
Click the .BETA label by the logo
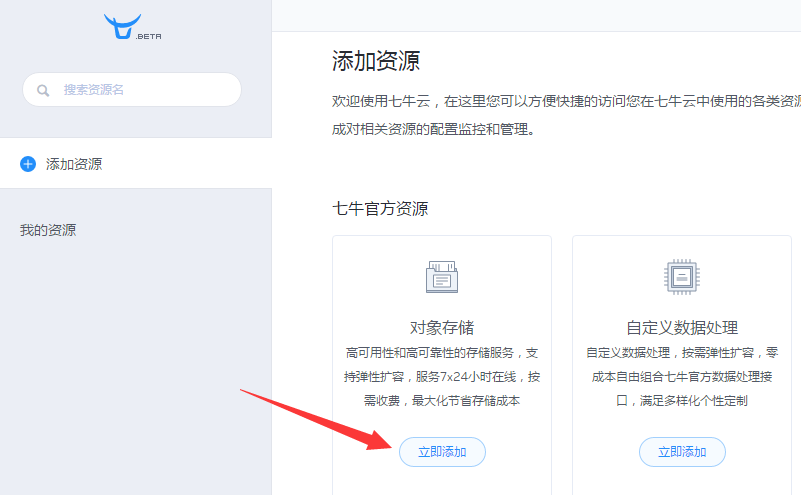(149, 36)
